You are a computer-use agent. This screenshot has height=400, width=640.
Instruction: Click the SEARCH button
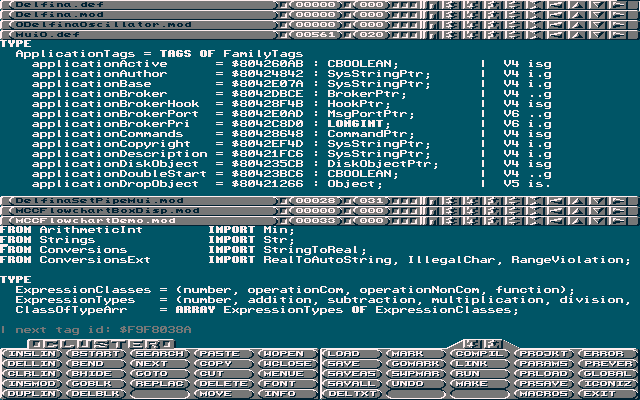(158, 354)
